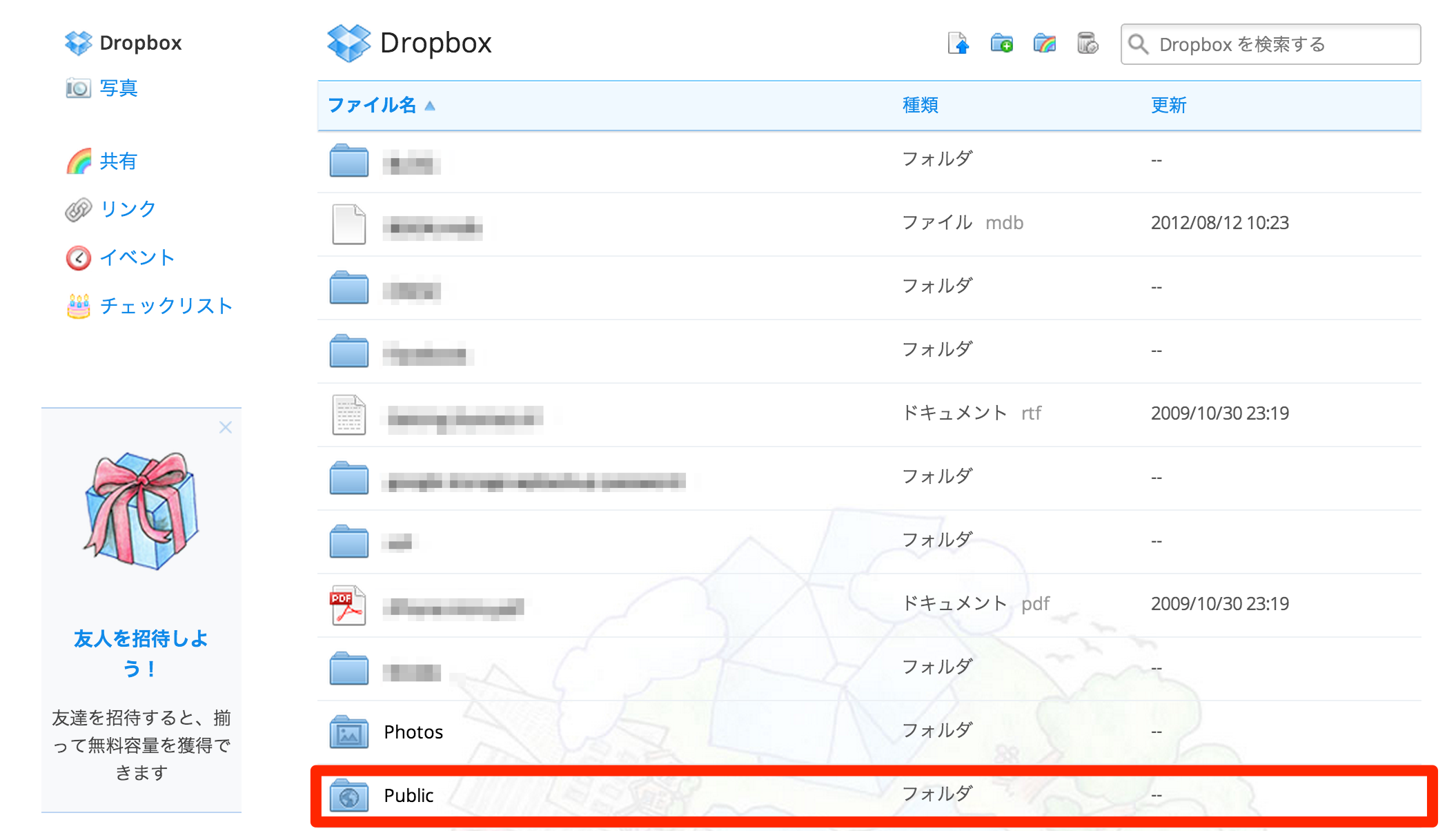Close the invite friends promo box

tap(225, 428)
